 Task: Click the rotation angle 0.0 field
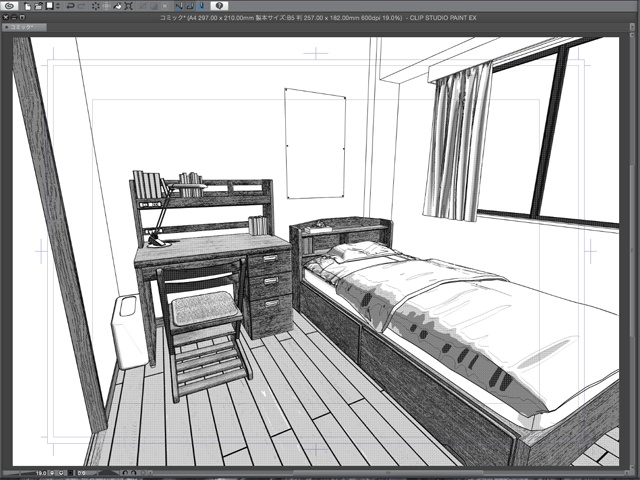pos(82,473)
